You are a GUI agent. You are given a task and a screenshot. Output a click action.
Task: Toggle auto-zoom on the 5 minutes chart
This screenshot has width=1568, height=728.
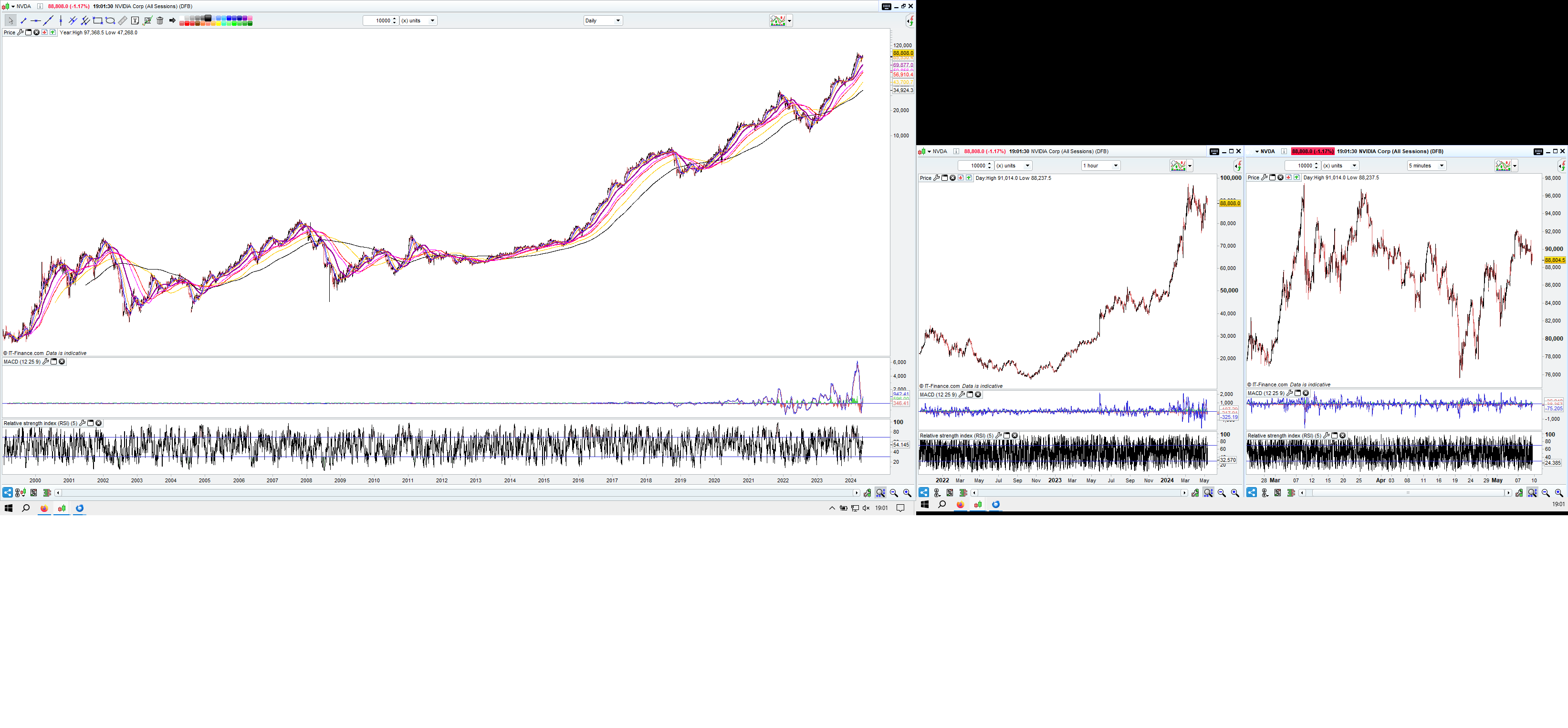[1532, 493]
